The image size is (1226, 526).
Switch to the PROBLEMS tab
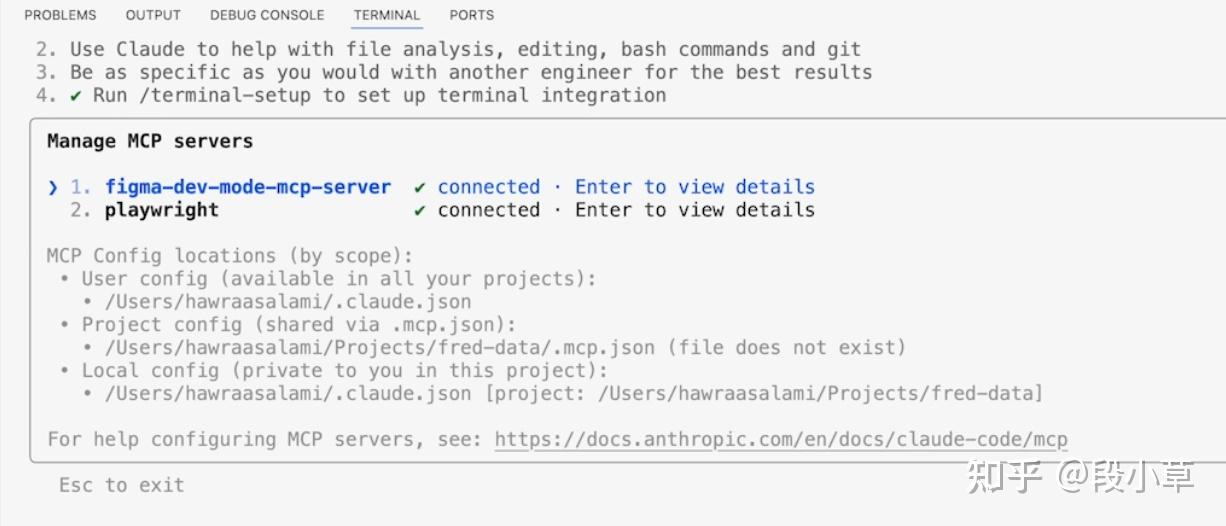pyautogui.click(x=60, y=15)
